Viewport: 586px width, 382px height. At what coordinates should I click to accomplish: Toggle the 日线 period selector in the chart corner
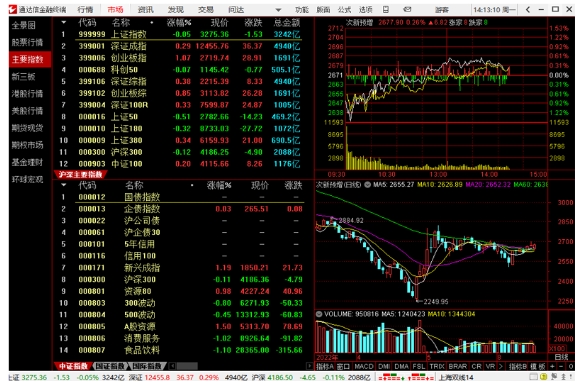561,357
